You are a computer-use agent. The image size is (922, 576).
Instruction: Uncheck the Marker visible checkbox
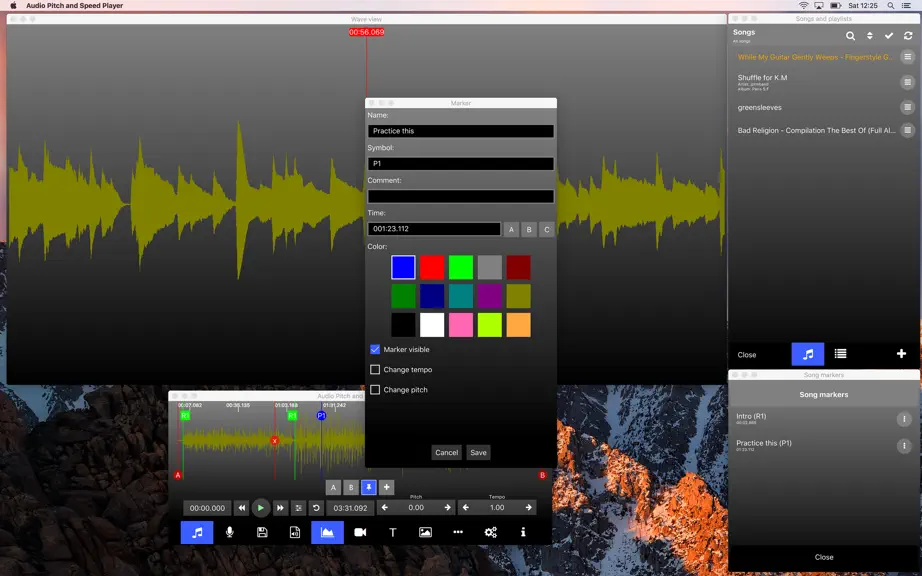pyautogui.click(x=375, y=349)
